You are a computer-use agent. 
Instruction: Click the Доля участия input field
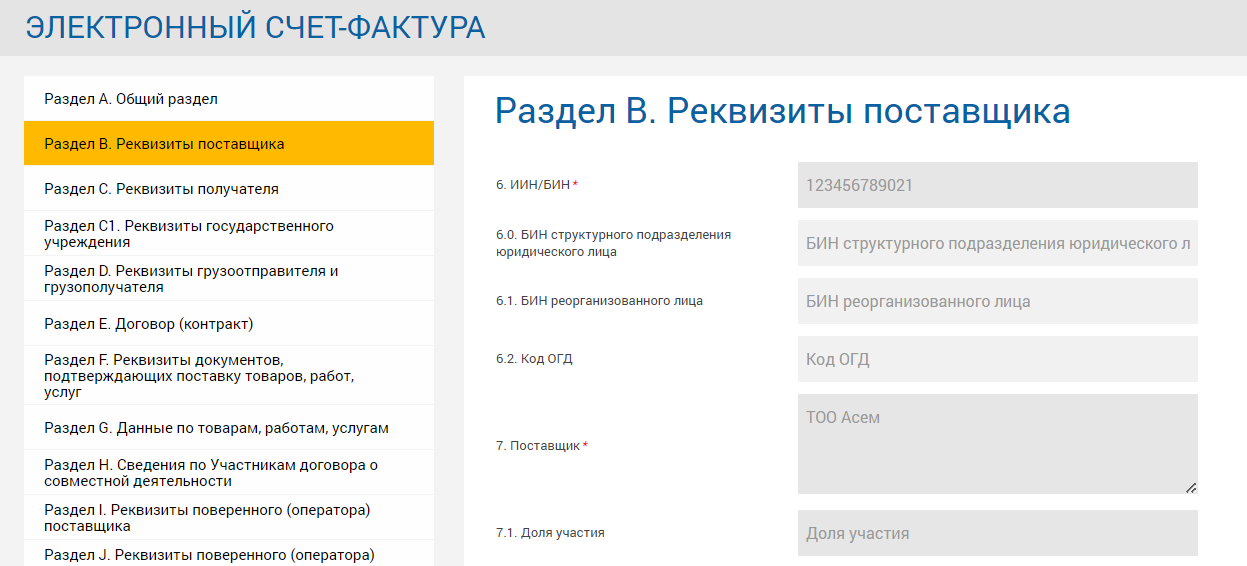pos(997,533)
